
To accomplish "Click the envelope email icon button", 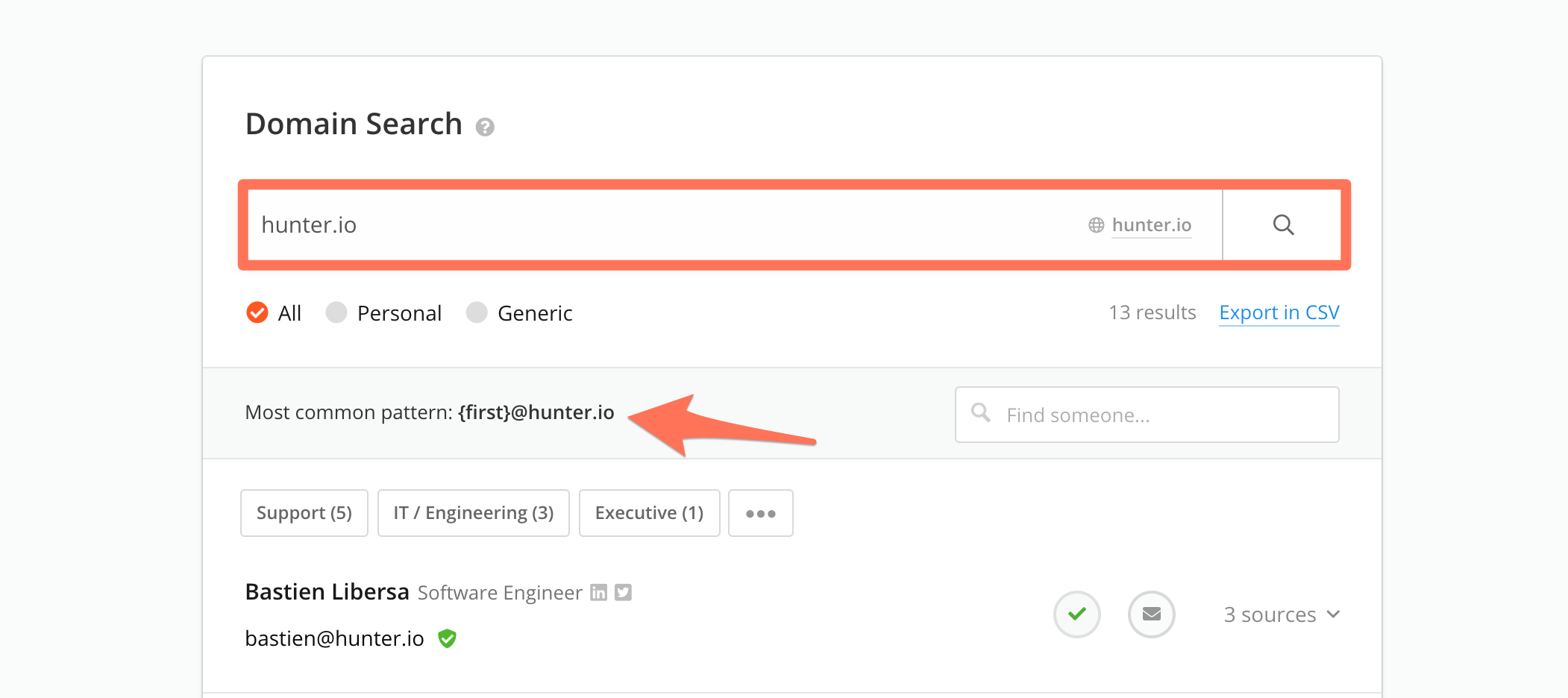I will (1151, 614).
